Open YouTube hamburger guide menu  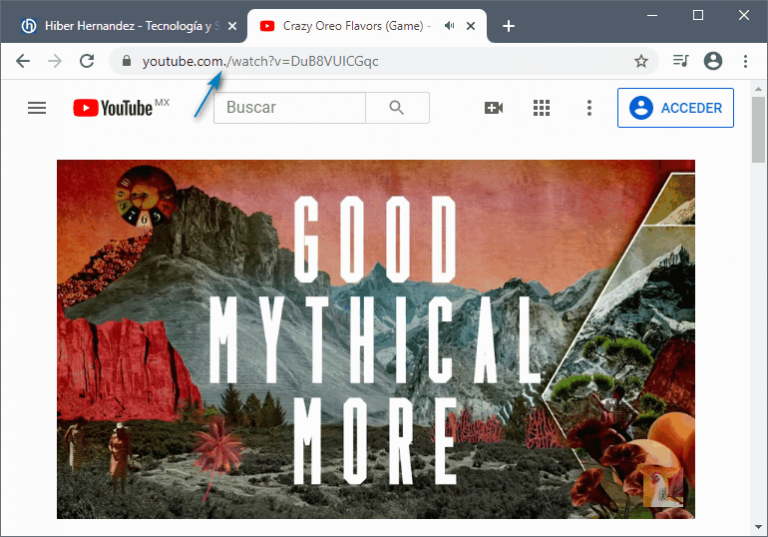click(37, 108)
